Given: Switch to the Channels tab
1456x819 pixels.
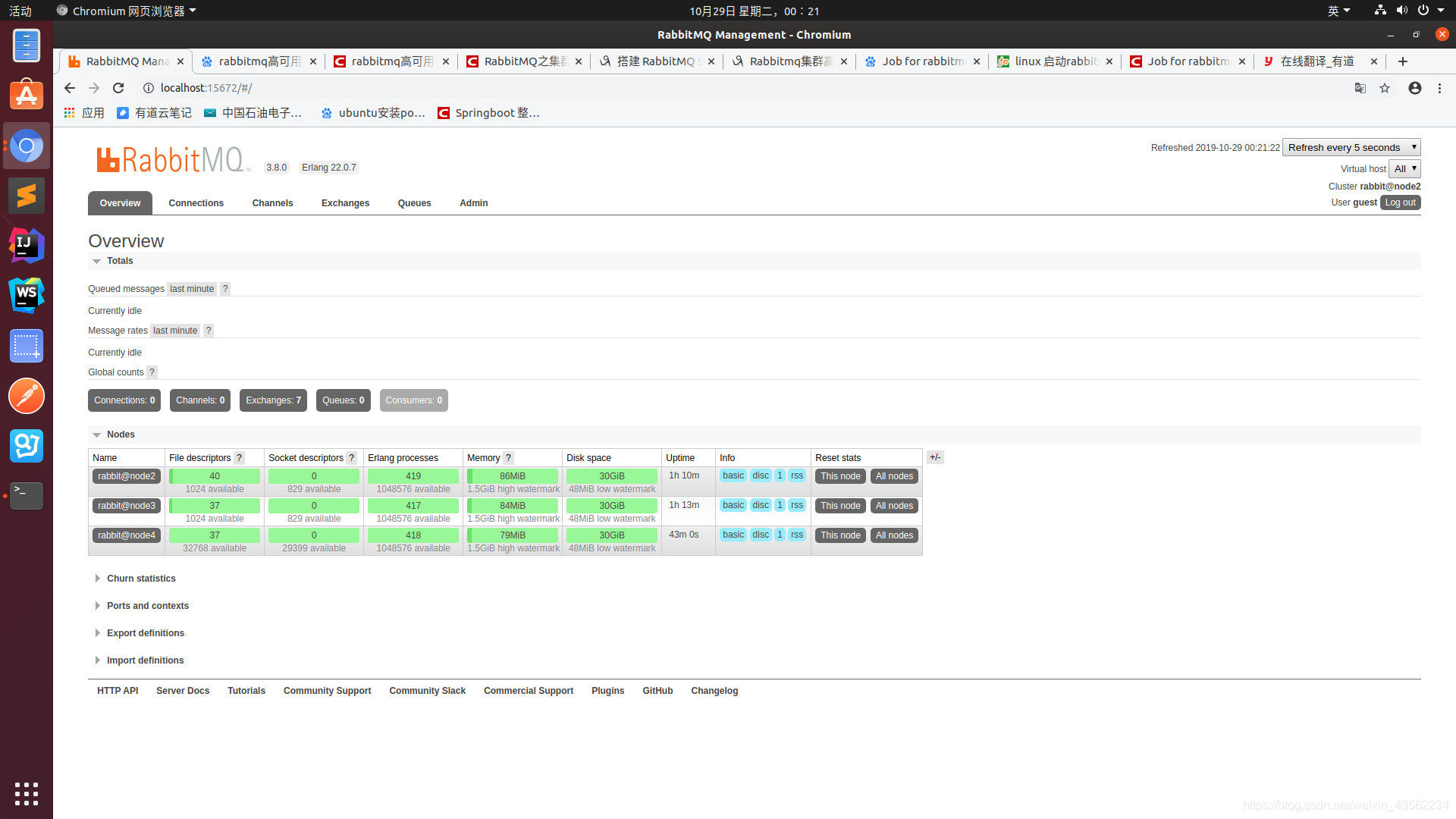Looking at the screenshot, I should (x=272, y=203).
